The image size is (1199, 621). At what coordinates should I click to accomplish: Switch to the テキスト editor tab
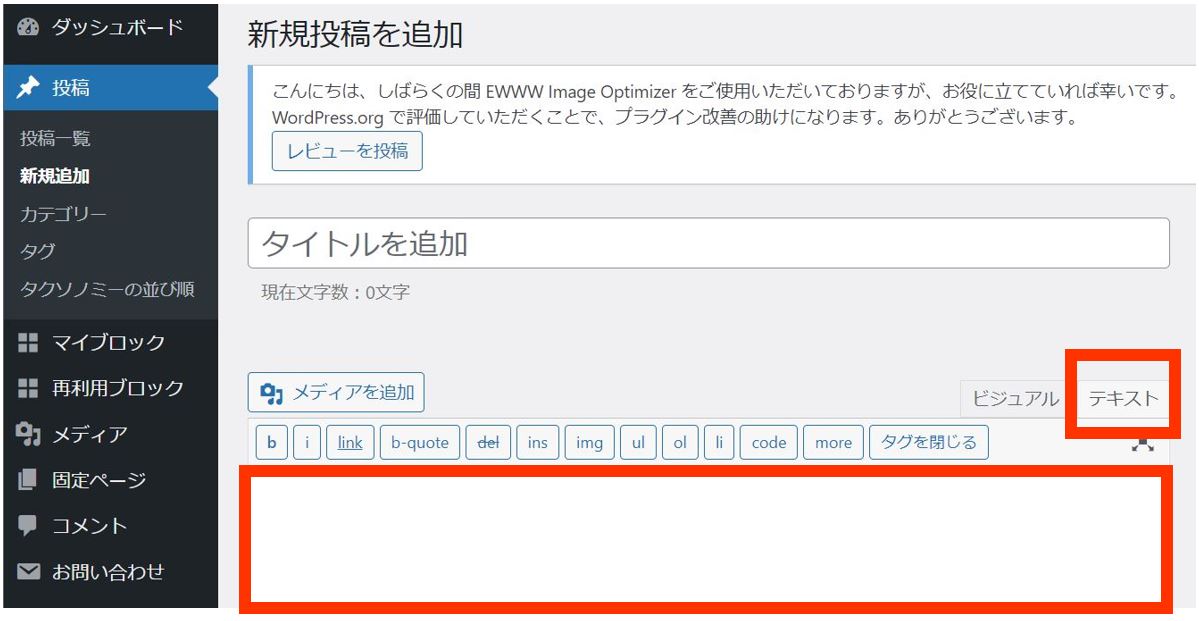[x=1123, y=398]
